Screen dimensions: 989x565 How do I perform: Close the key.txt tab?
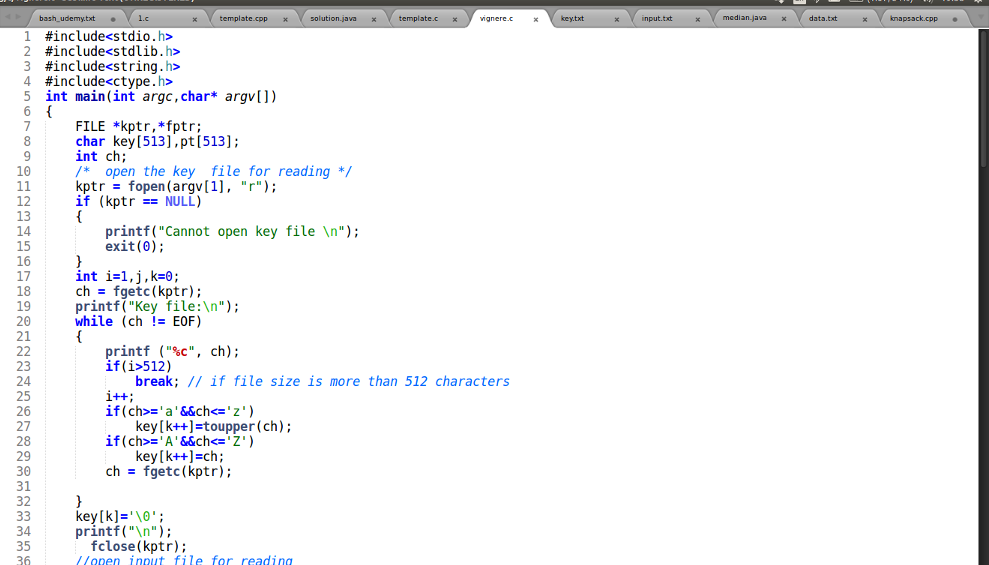pyautogui.click(x=617, y=19)
